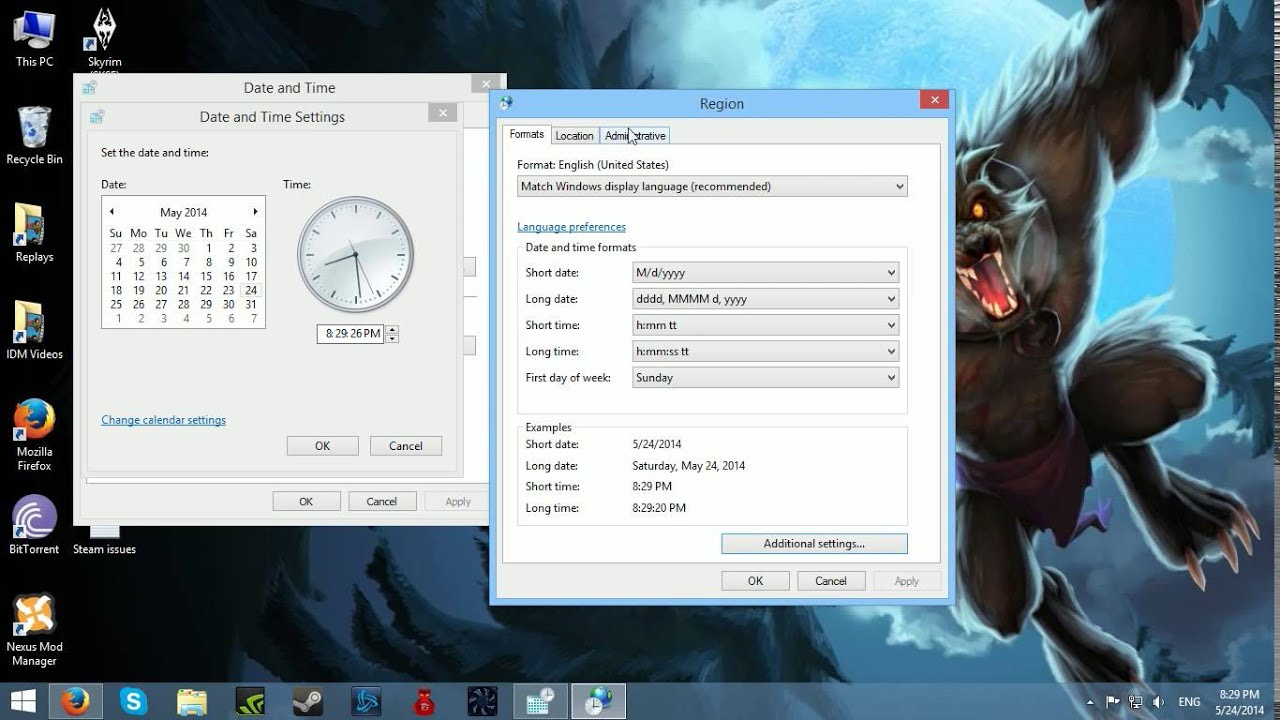Open the Windows Start button
This screenshot has width=1280, height=720.
[23, 701]
